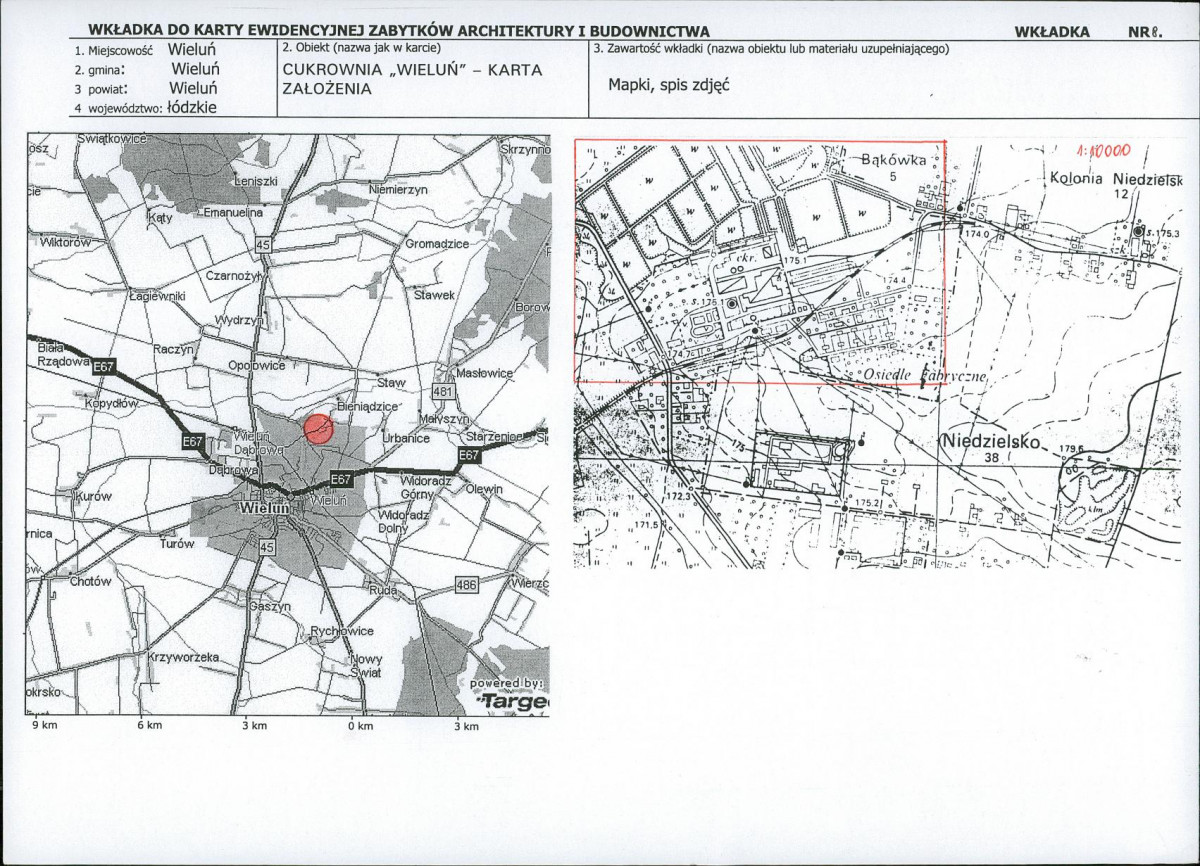Click the 'Skrzynno' label at map corner
The width and height of the screenshot is (1200, 866).
[x=524, y=149]
